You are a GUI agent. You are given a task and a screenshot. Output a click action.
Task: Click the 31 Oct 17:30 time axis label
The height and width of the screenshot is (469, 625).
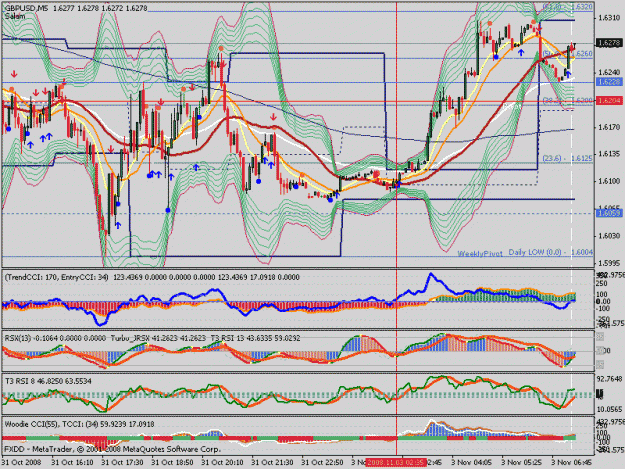coord(122,463)
